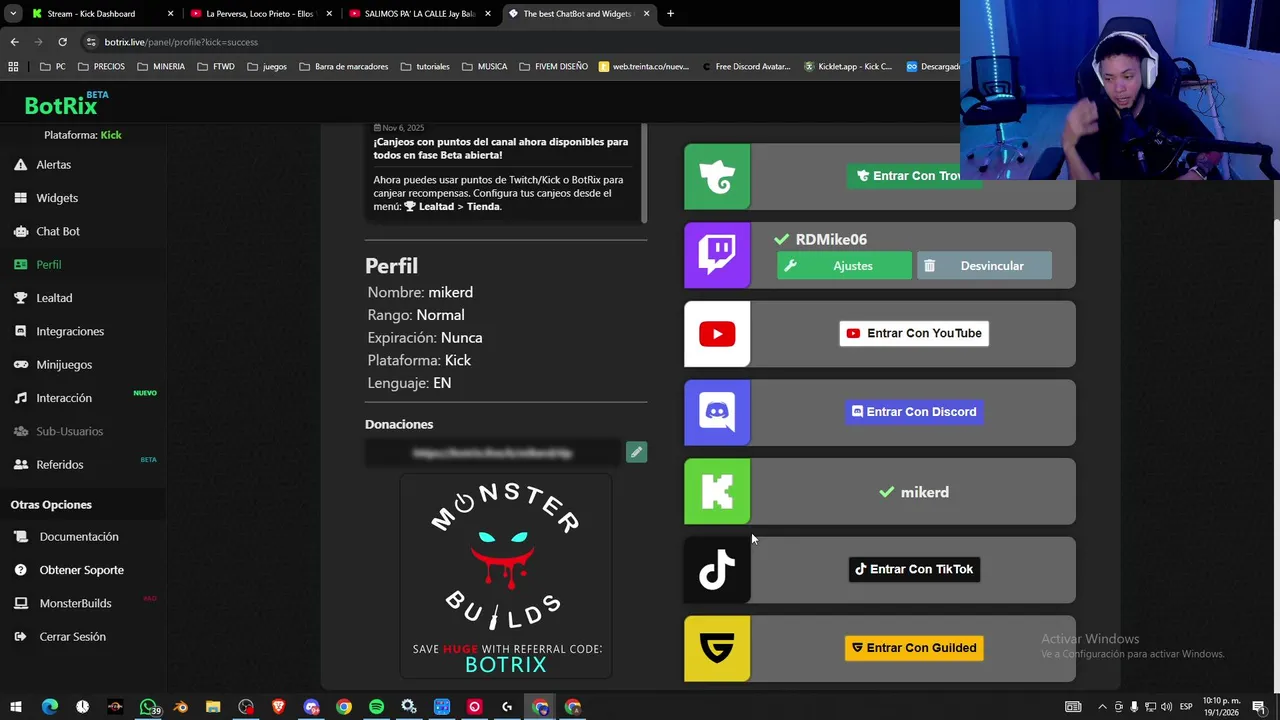Unlink Twitch with Desvincular button

point(984,266)
